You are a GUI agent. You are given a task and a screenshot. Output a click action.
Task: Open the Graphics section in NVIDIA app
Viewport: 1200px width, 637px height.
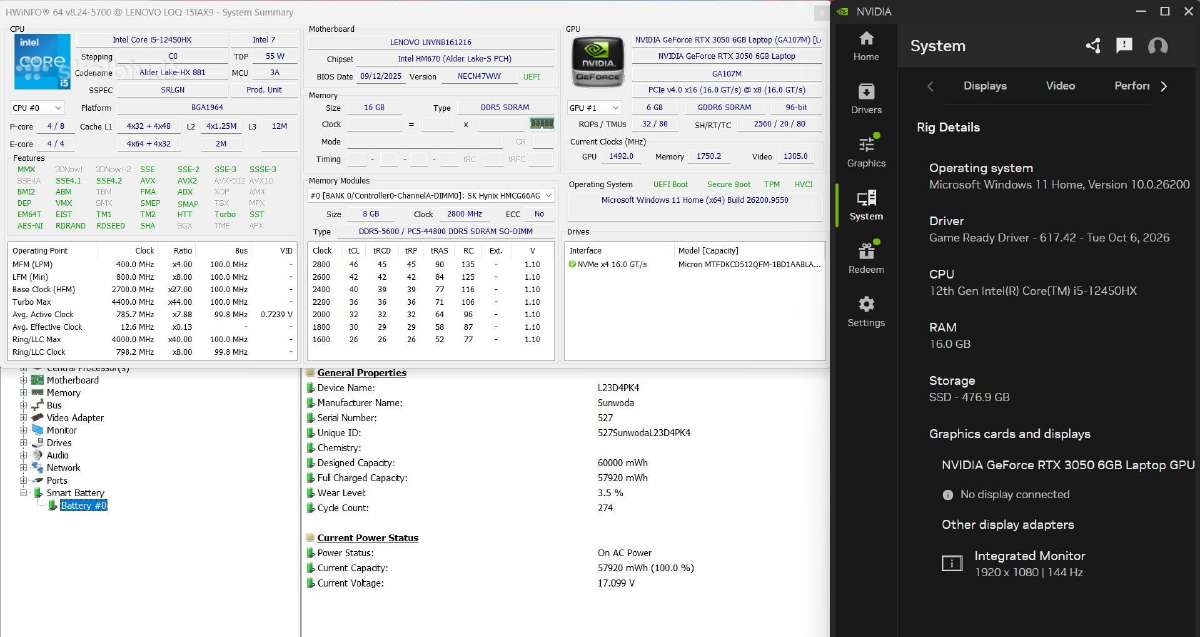coord(866,151)
